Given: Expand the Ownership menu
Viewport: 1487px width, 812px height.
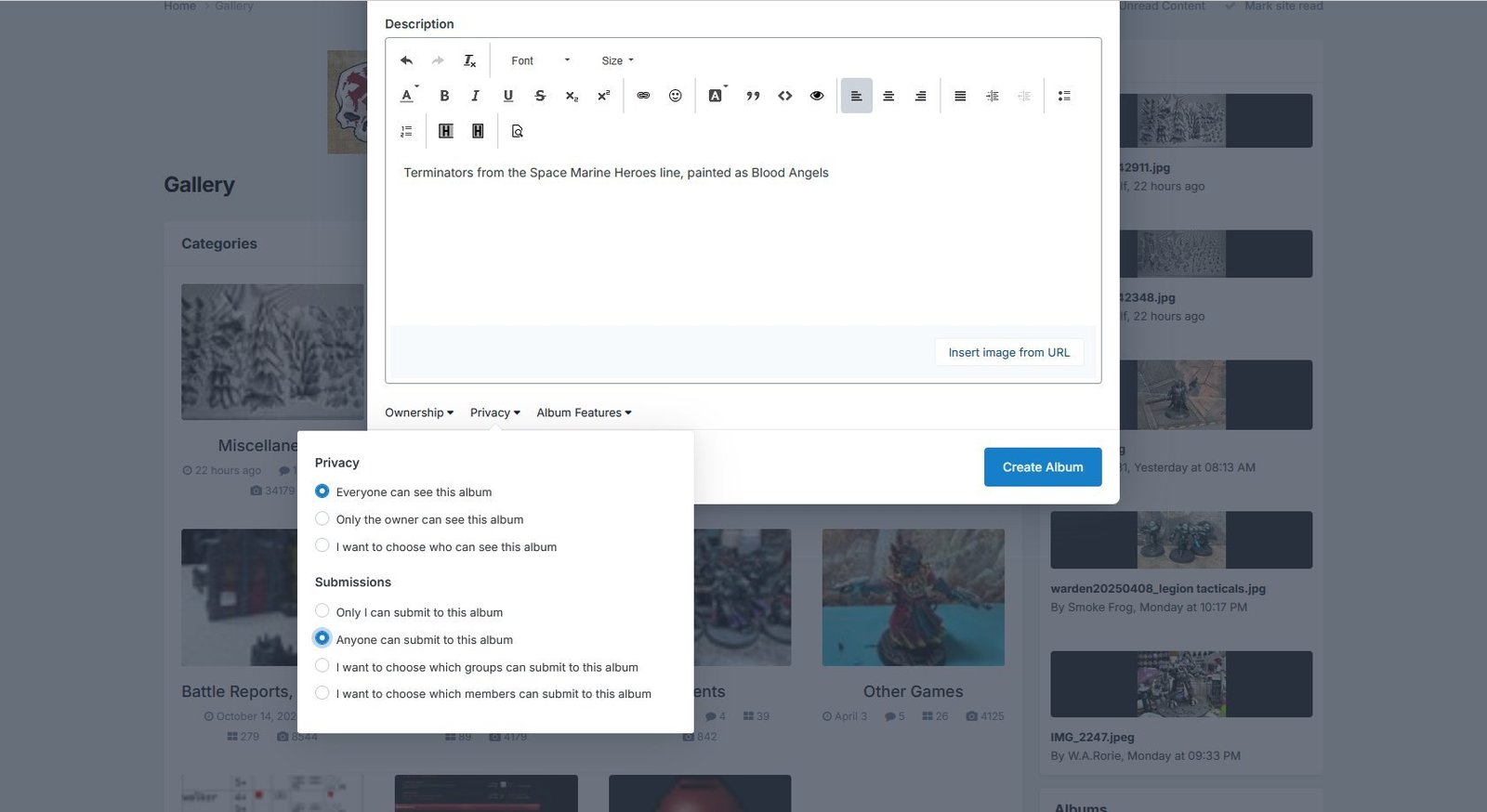Looking at the screenshot, I should [x=419, y=413].
